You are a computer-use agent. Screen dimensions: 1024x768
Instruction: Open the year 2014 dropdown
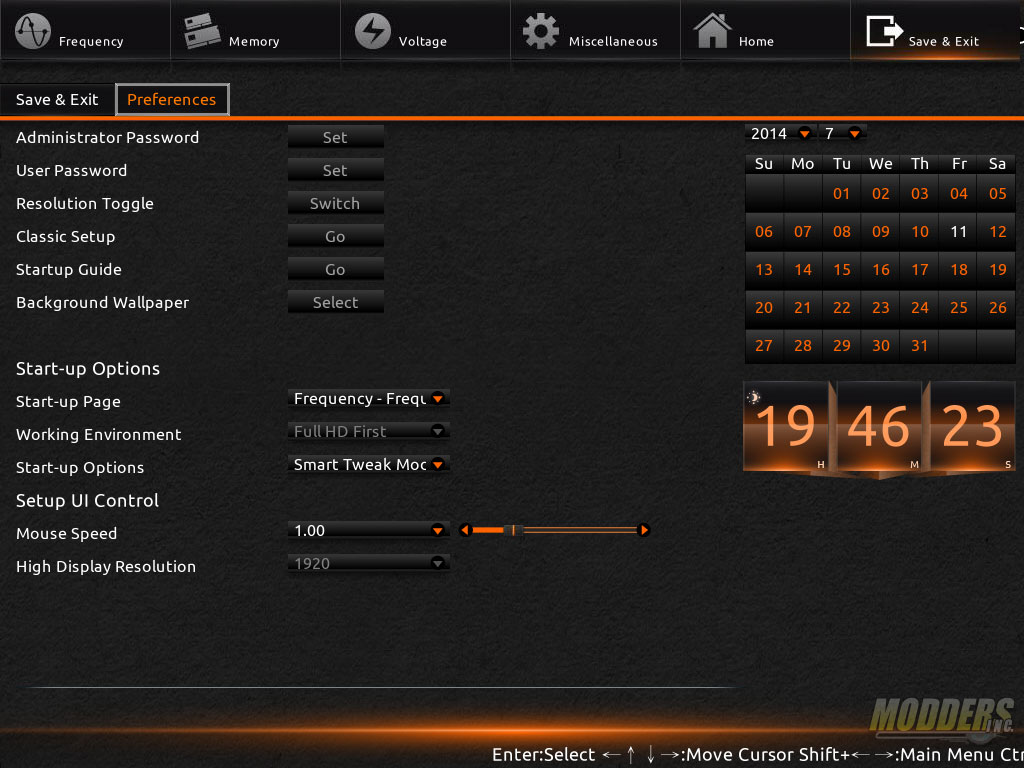780,133
